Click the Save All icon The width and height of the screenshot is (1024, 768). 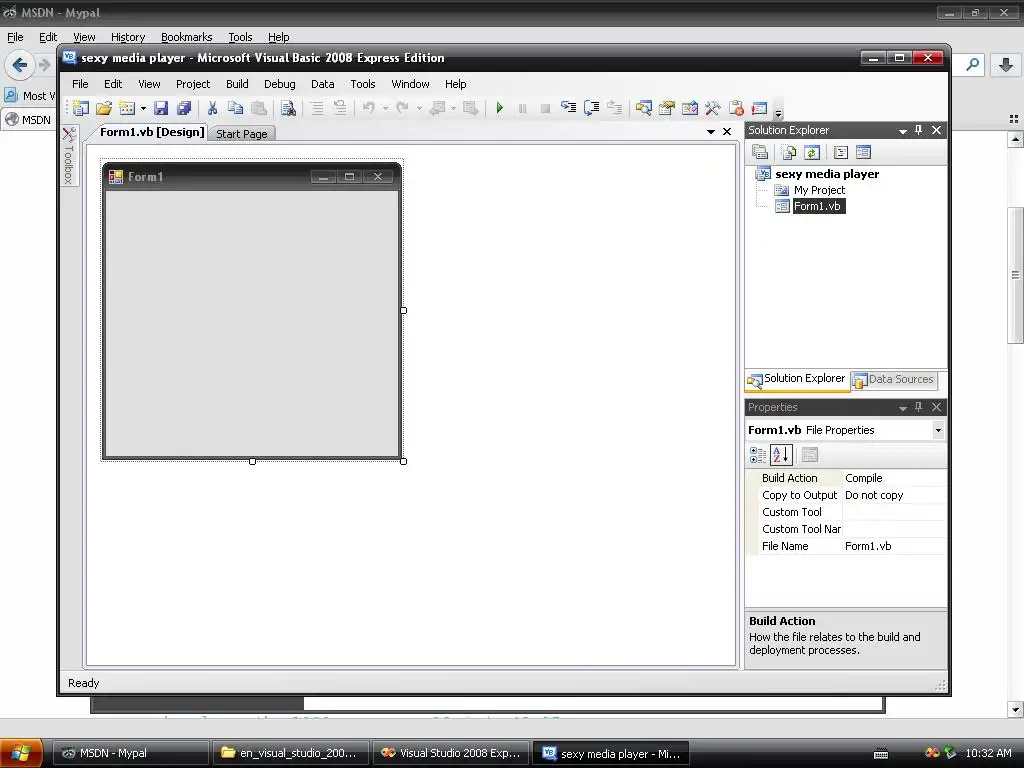tap(184, 108)
